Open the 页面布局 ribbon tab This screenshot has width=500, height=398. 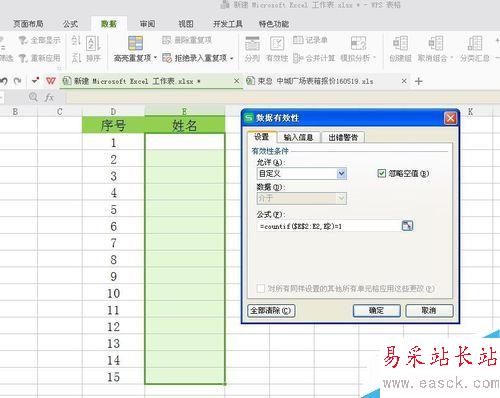point(28,24)
